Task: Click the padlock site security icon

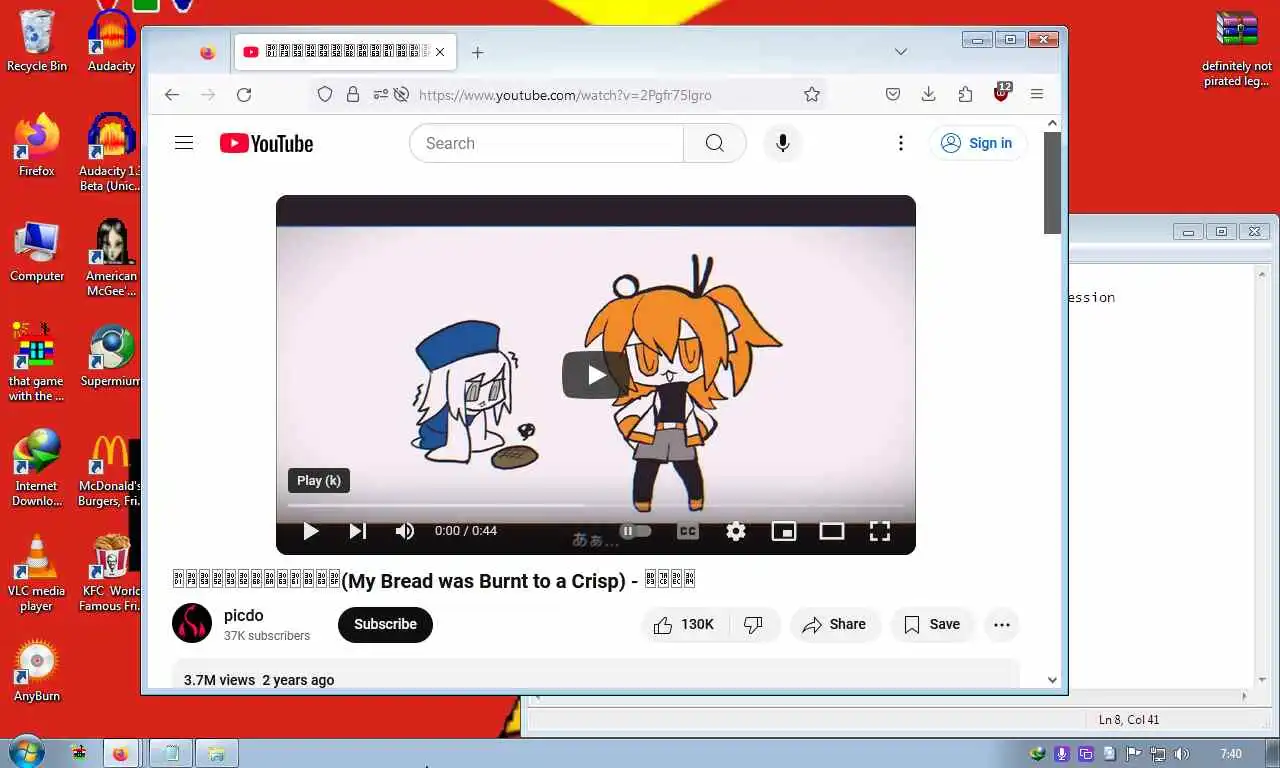Action: pos(353,95)
